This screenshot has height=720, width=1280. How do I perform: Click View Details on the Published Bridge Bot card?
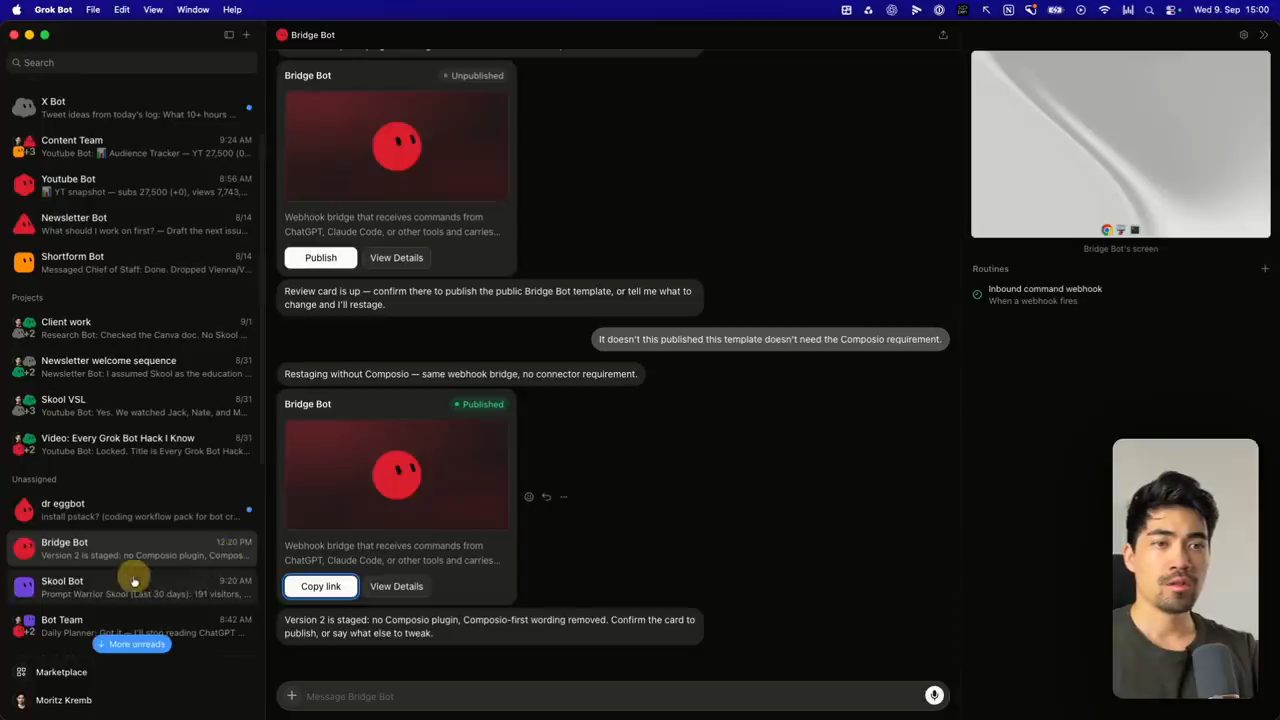397,587
